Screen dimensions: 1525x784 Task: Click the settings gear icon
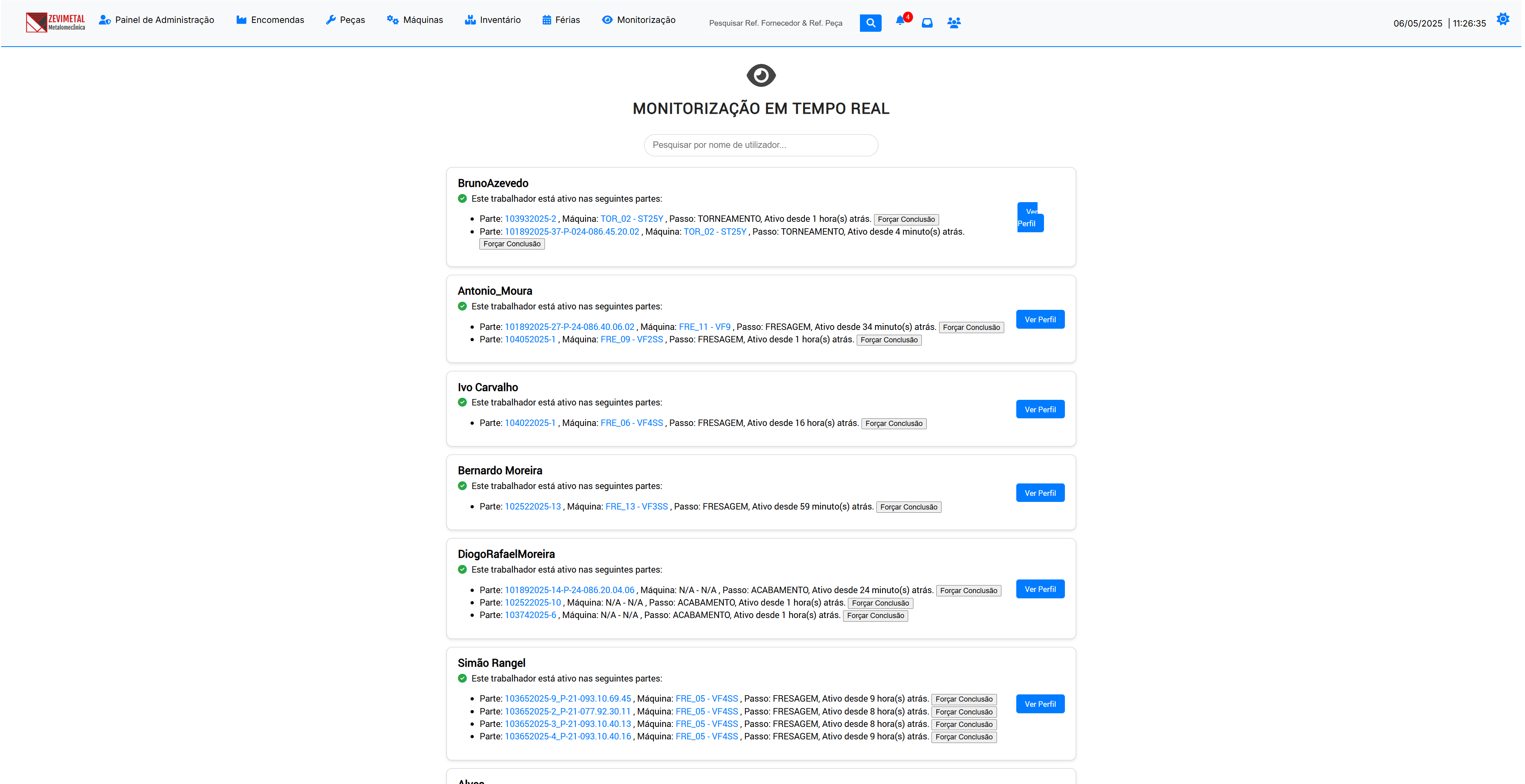point(1502,20)
